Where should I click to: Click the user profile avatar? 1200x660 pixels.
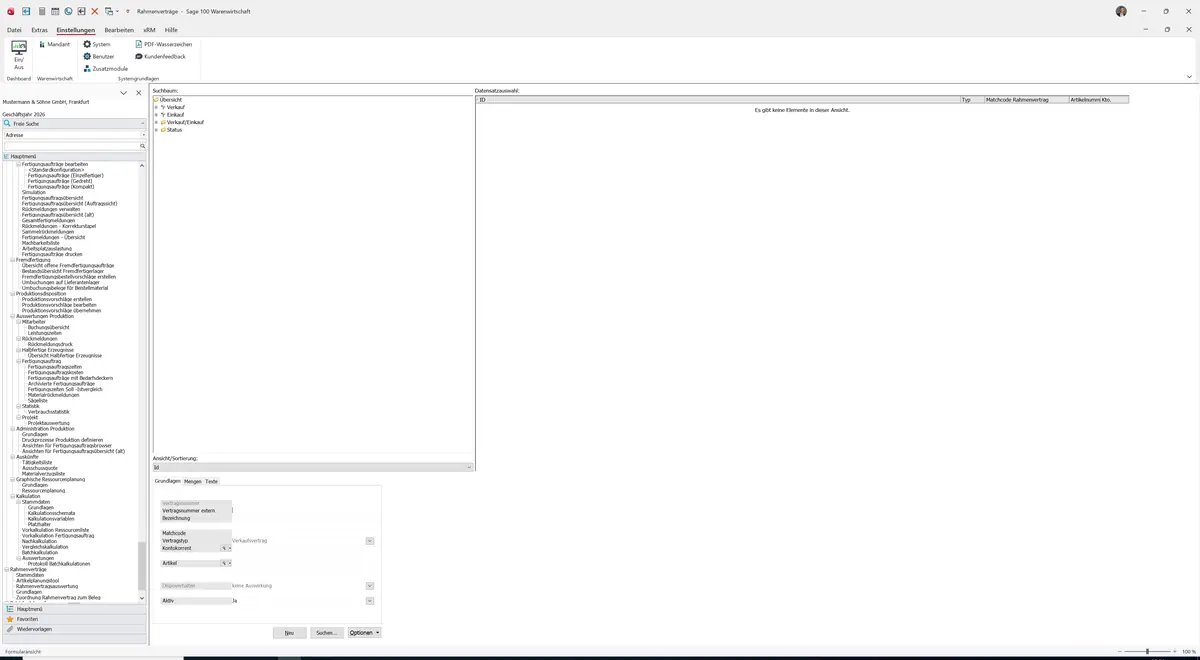coord(1121,11)
